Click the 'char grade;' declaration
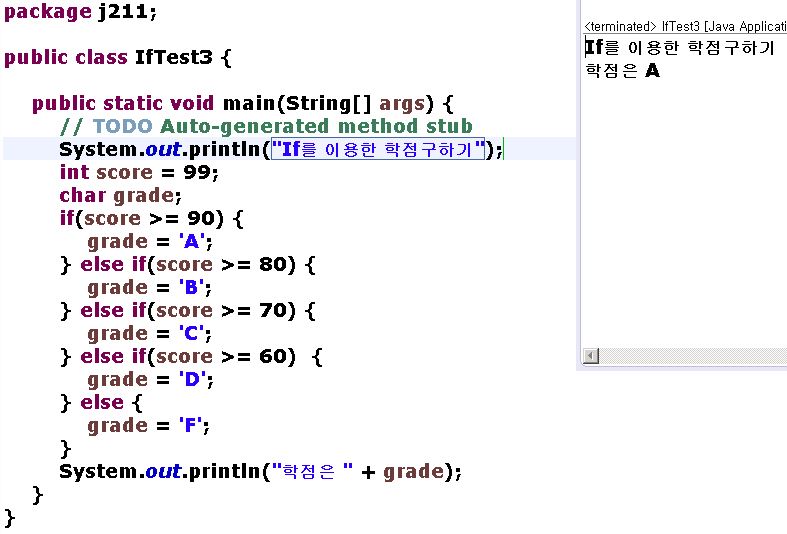The image size is (787, 534). [120, 195]
